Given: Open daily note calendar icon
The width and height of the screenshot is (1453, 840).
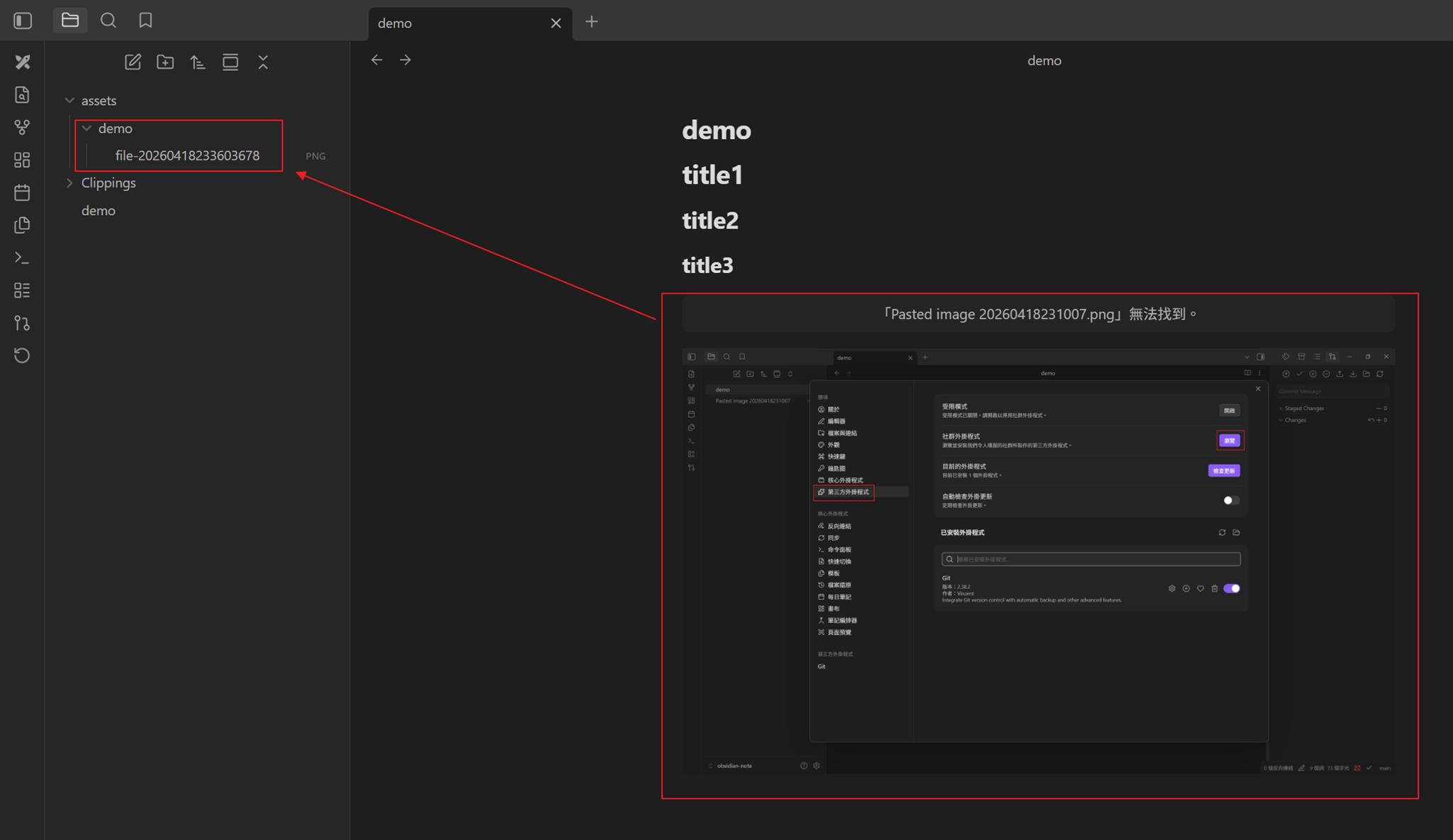Looking at the screenshot, I should pyautogui.click(x=22, y=193).
